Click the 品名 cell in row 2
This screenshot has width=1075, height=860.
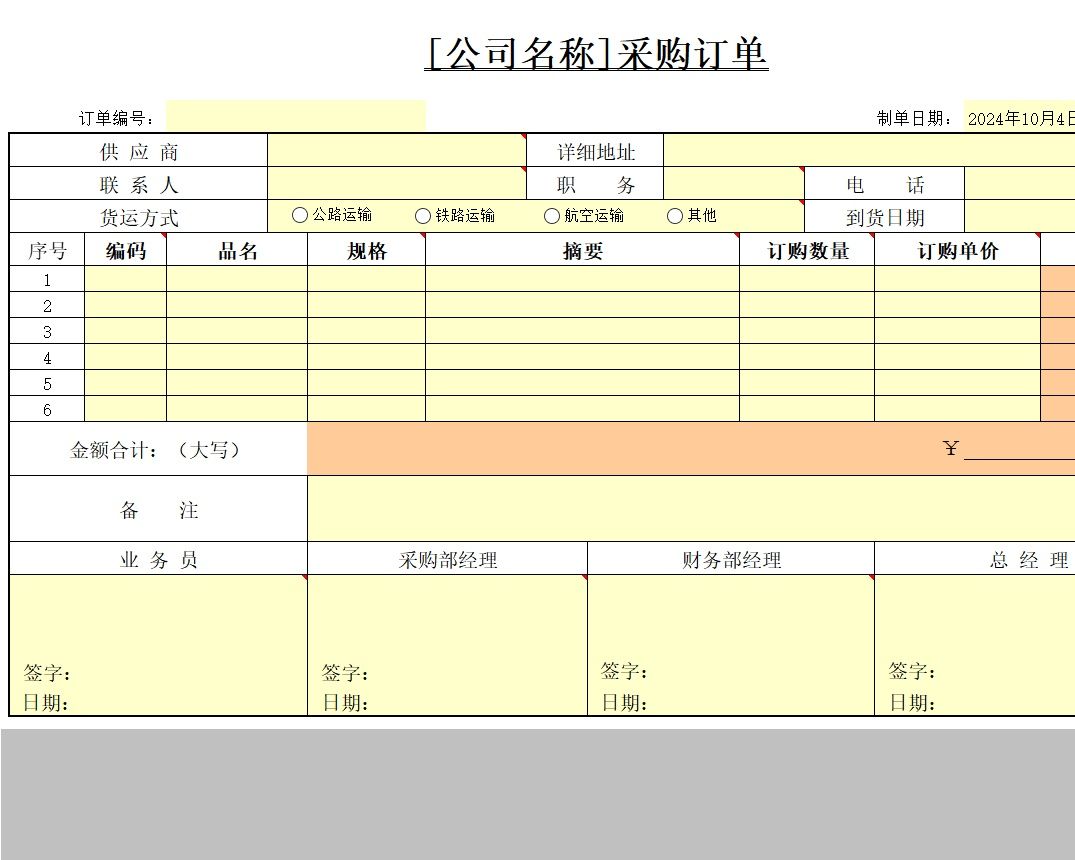pyautogui.click(x=234, y=307)
